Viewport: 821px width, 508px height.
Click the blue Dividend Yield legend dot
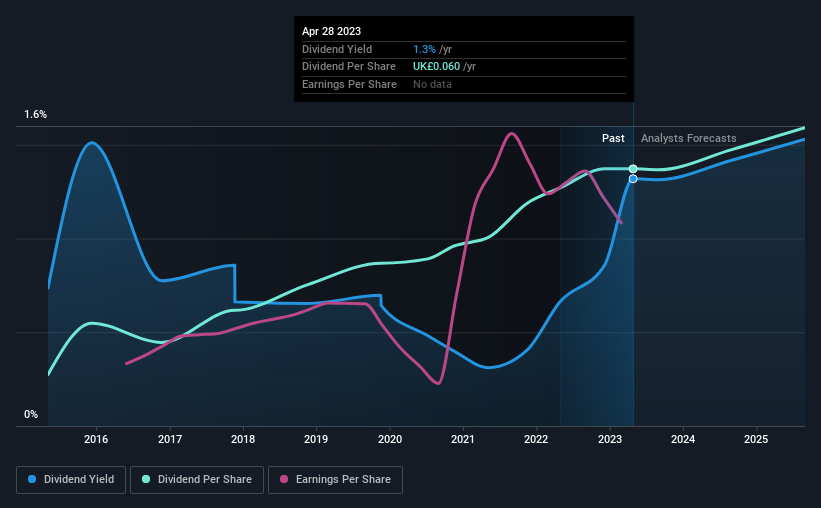32,479
